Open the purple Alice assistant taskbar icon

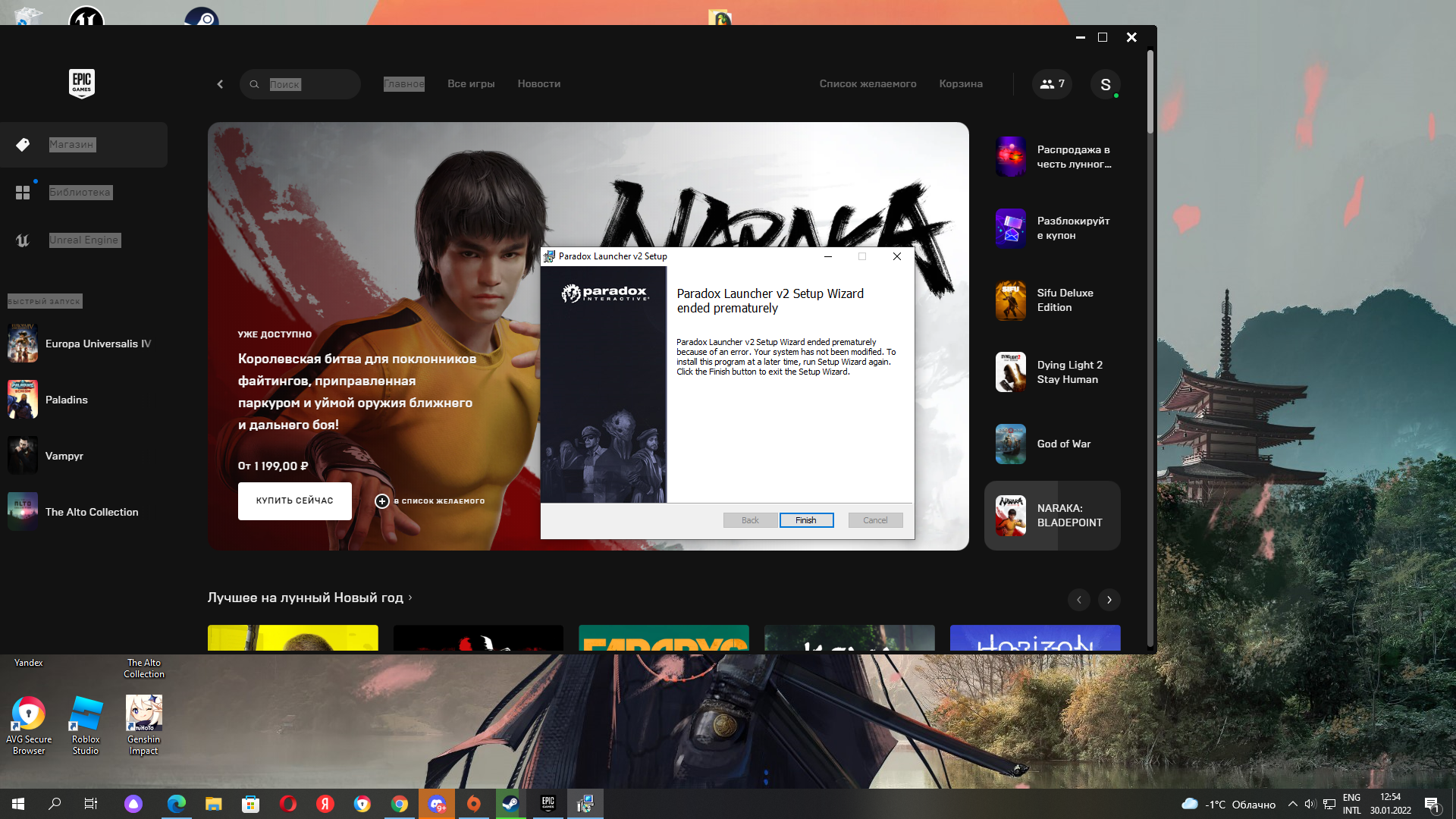(133, 804)
